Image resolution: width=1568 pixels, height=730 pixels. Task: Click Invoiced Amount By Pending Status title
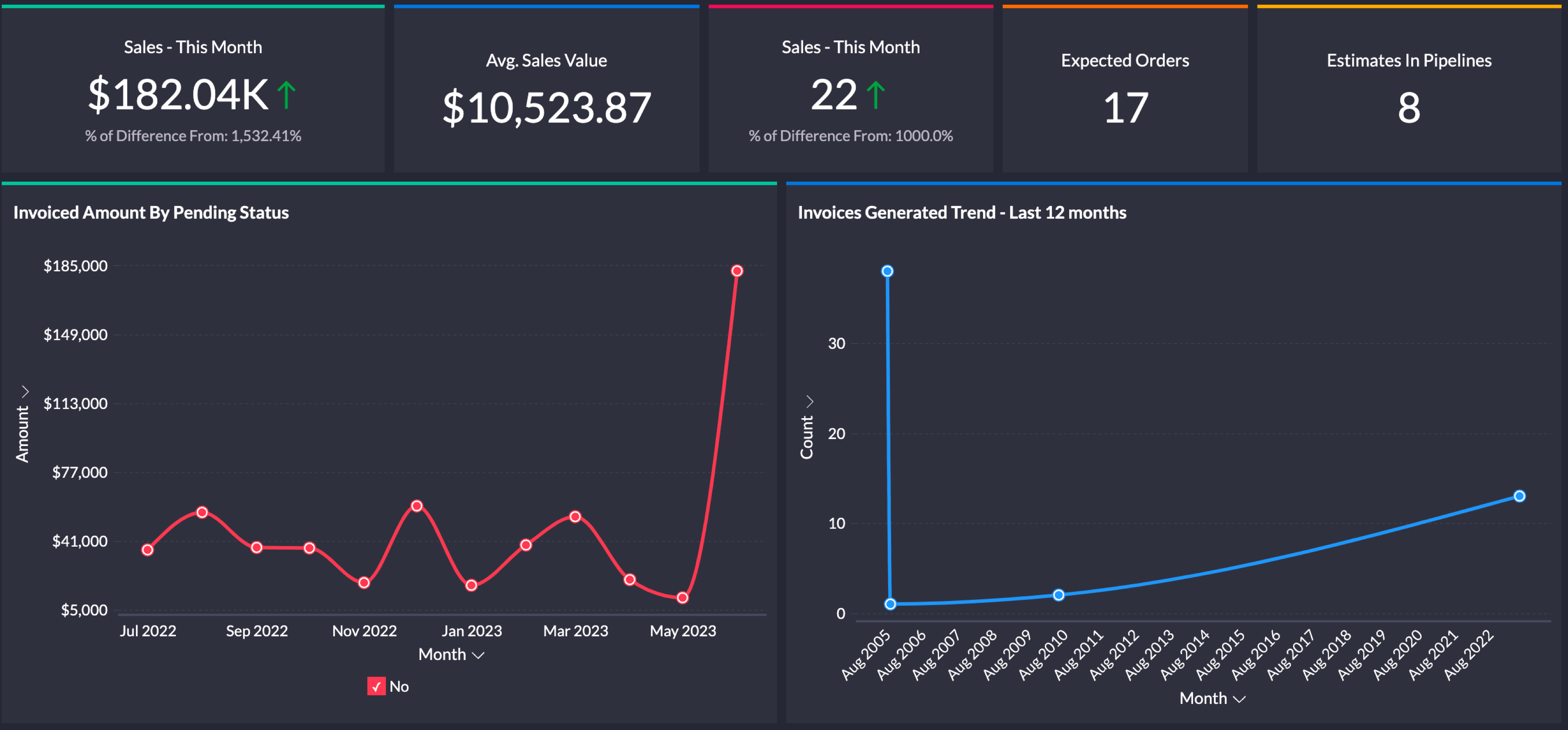pos(151,213)
